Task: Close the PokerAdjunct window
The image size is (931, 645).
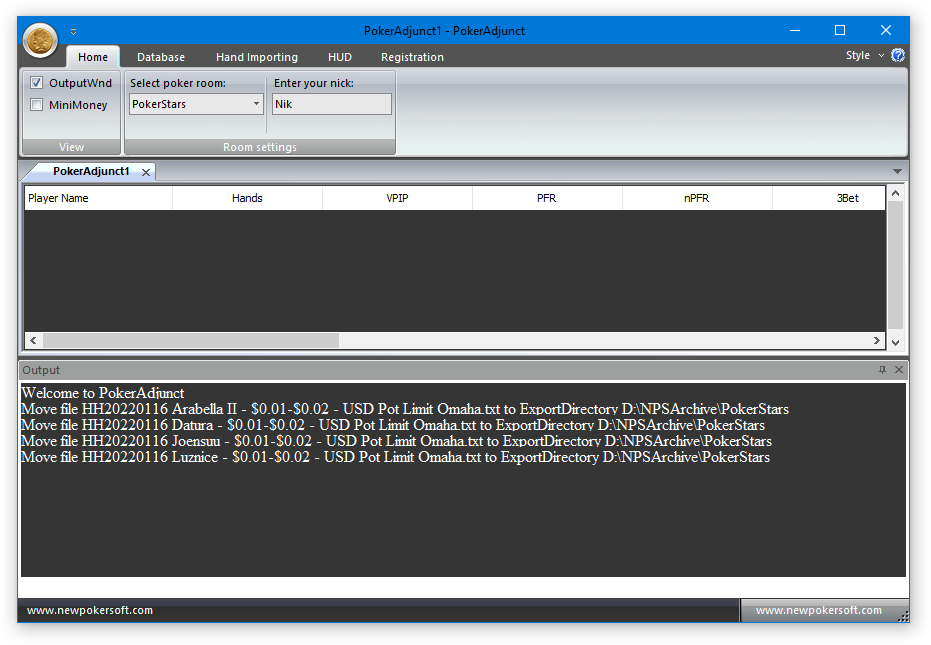Action: tap(886, 30)
